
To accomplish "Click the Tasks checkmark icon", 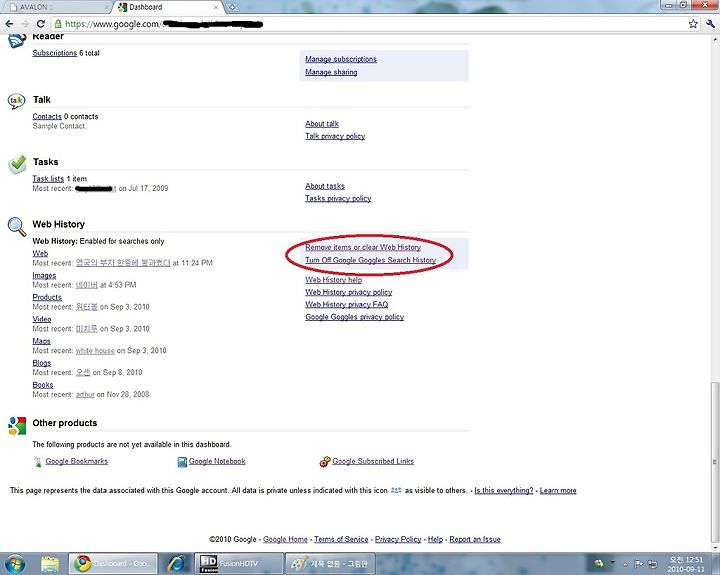I will (17, 164).
